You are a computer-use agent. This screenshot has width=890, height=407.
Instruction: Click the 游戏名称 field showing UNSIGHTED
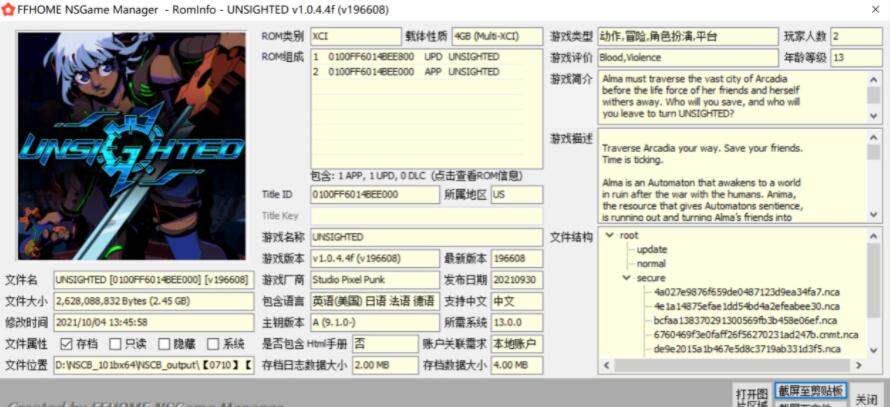426,237
